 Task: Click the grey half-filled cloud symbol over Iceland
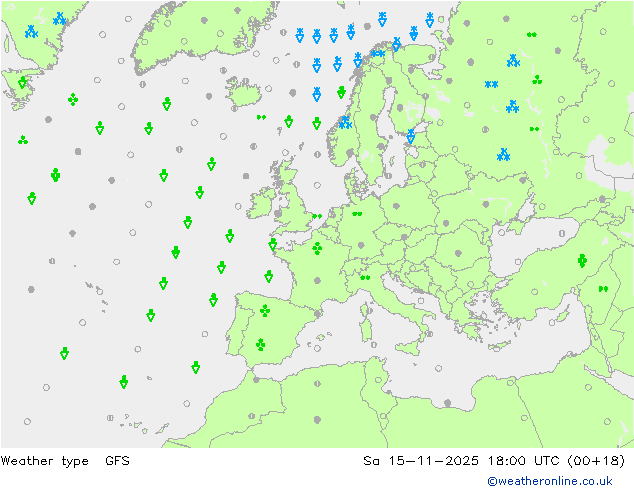pos(245,81)
